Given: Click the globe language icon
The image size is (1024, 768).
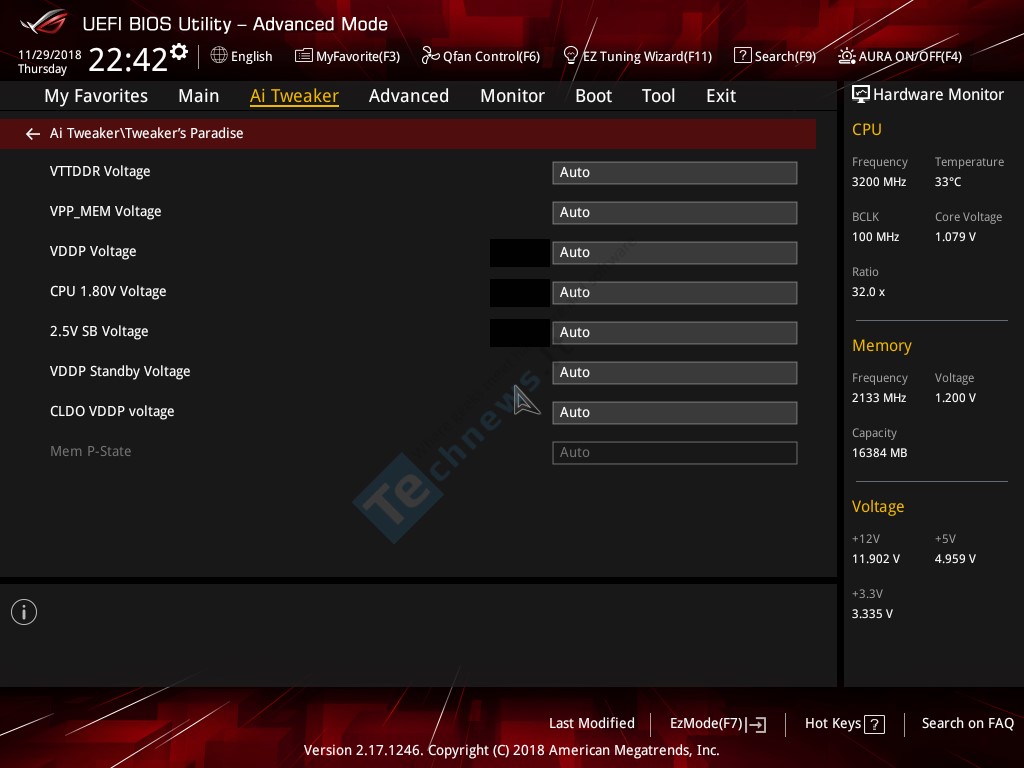Looking at the screenshot, I should pos(219,55).
